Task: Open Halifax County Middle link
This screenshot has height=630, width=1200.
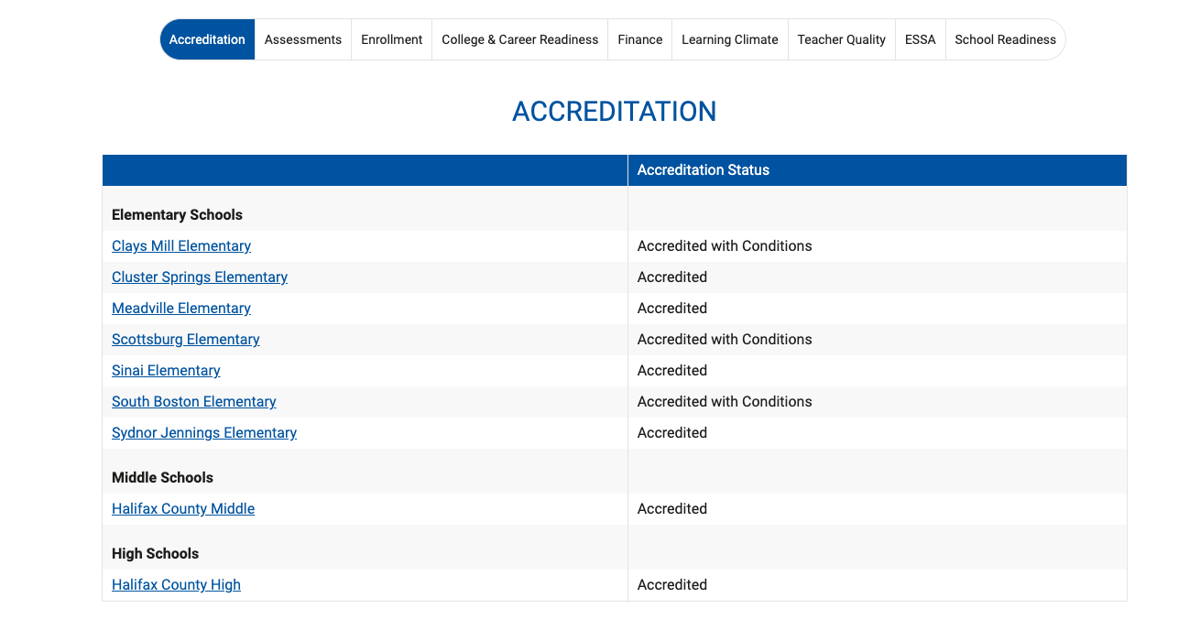Action: click(183, 508)
